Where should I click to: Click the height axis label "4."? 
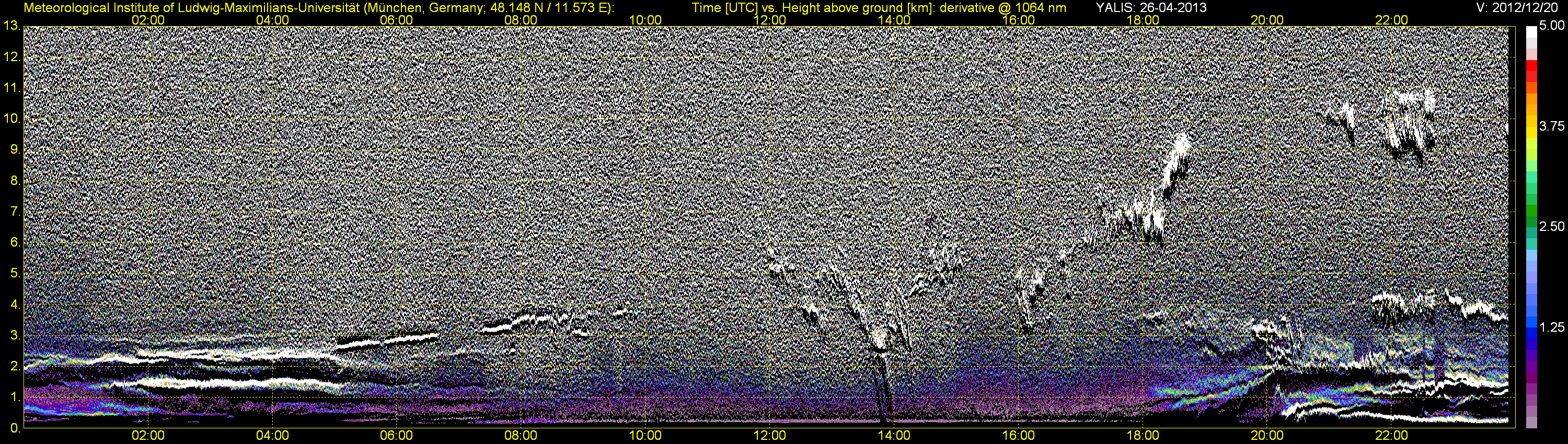click(15, 305)
